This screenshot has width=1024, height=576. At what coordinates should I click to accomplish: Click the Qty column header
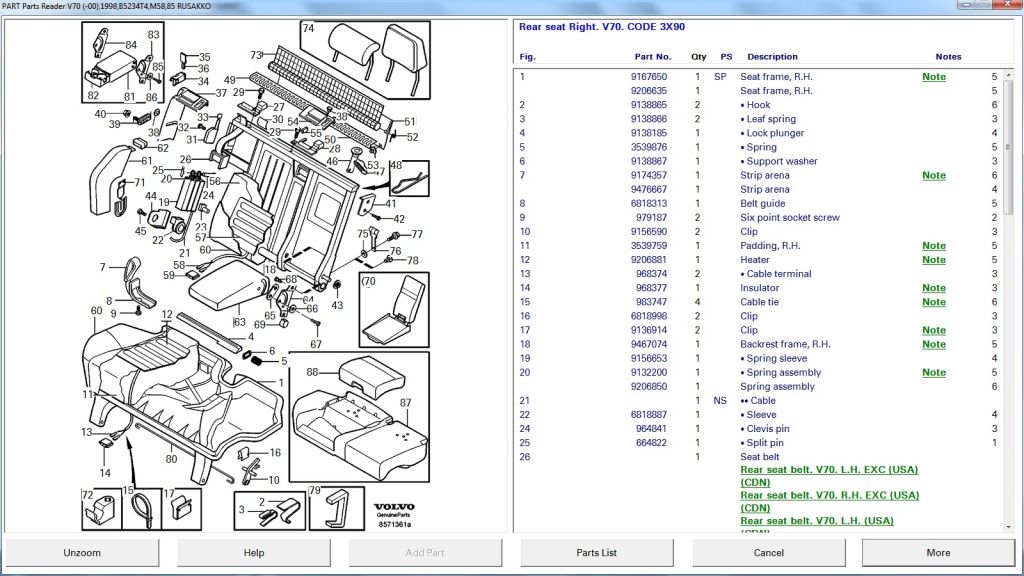pyautogui.click(x=699, y=57)
